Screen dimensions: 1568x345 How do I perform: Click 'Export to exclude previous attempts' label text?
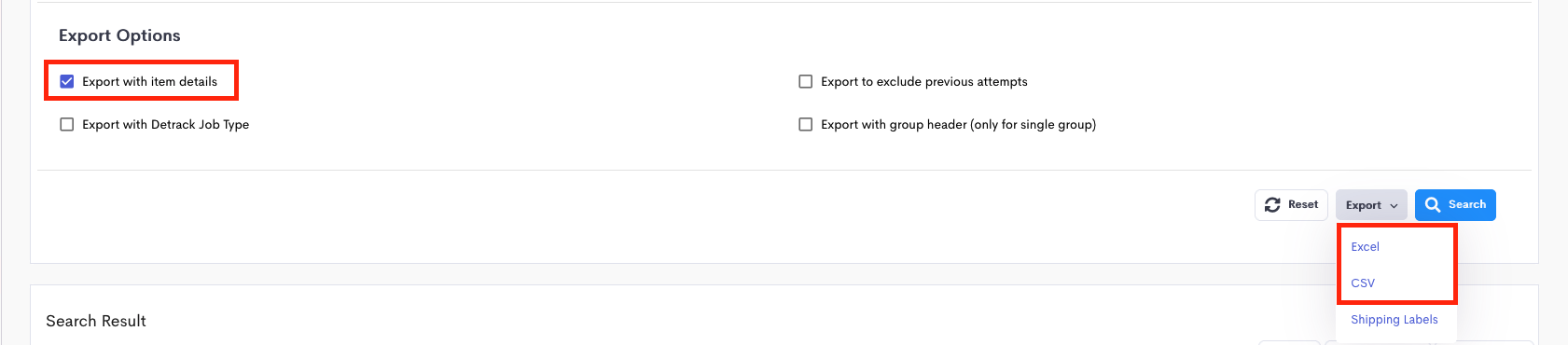[924, 82]
